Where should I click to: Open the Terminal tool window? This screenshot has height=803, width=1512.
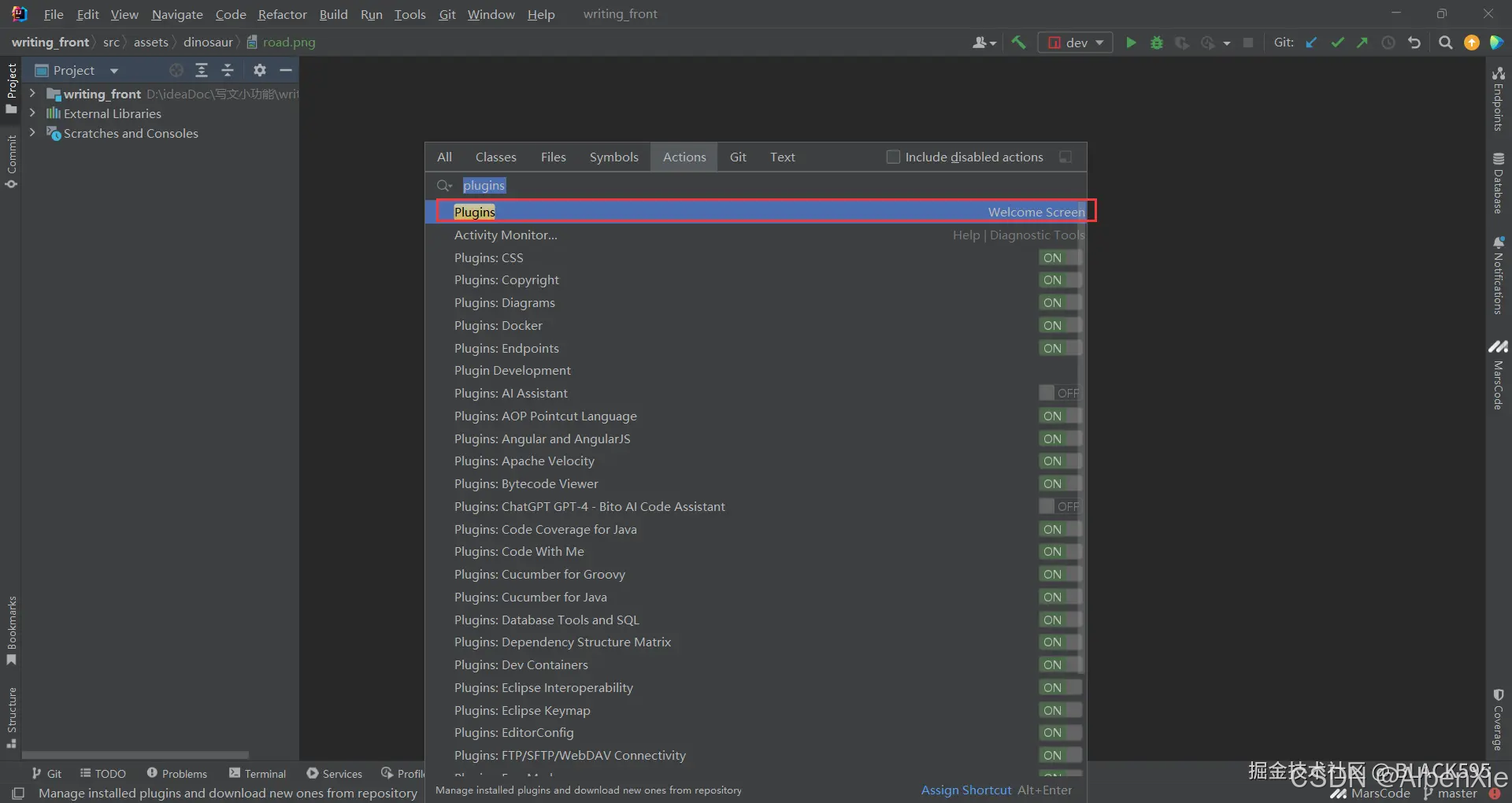(x=258, y=773)
